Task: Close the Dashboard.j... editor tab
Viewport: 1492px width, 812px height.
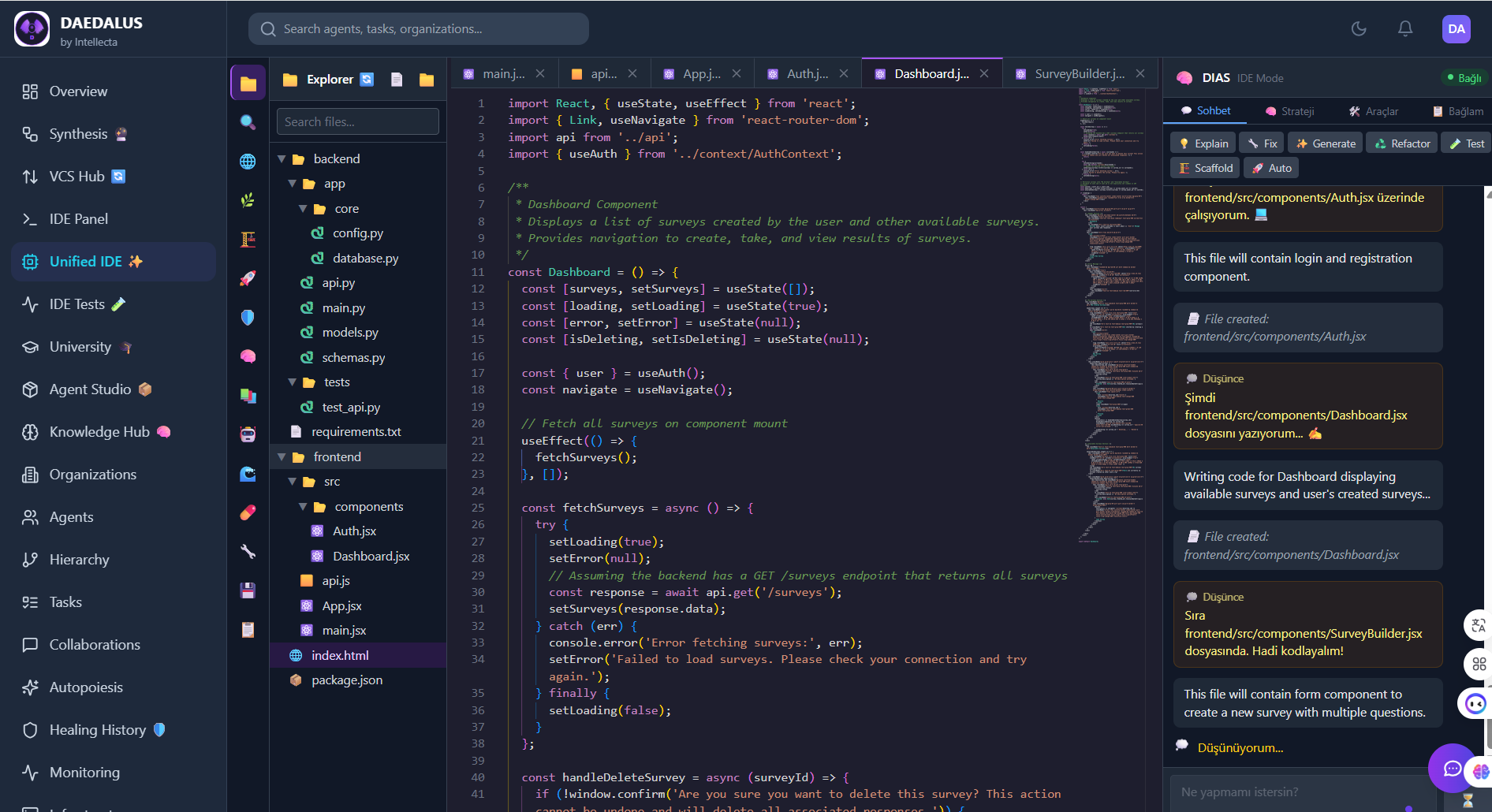Action: [984, 73]
